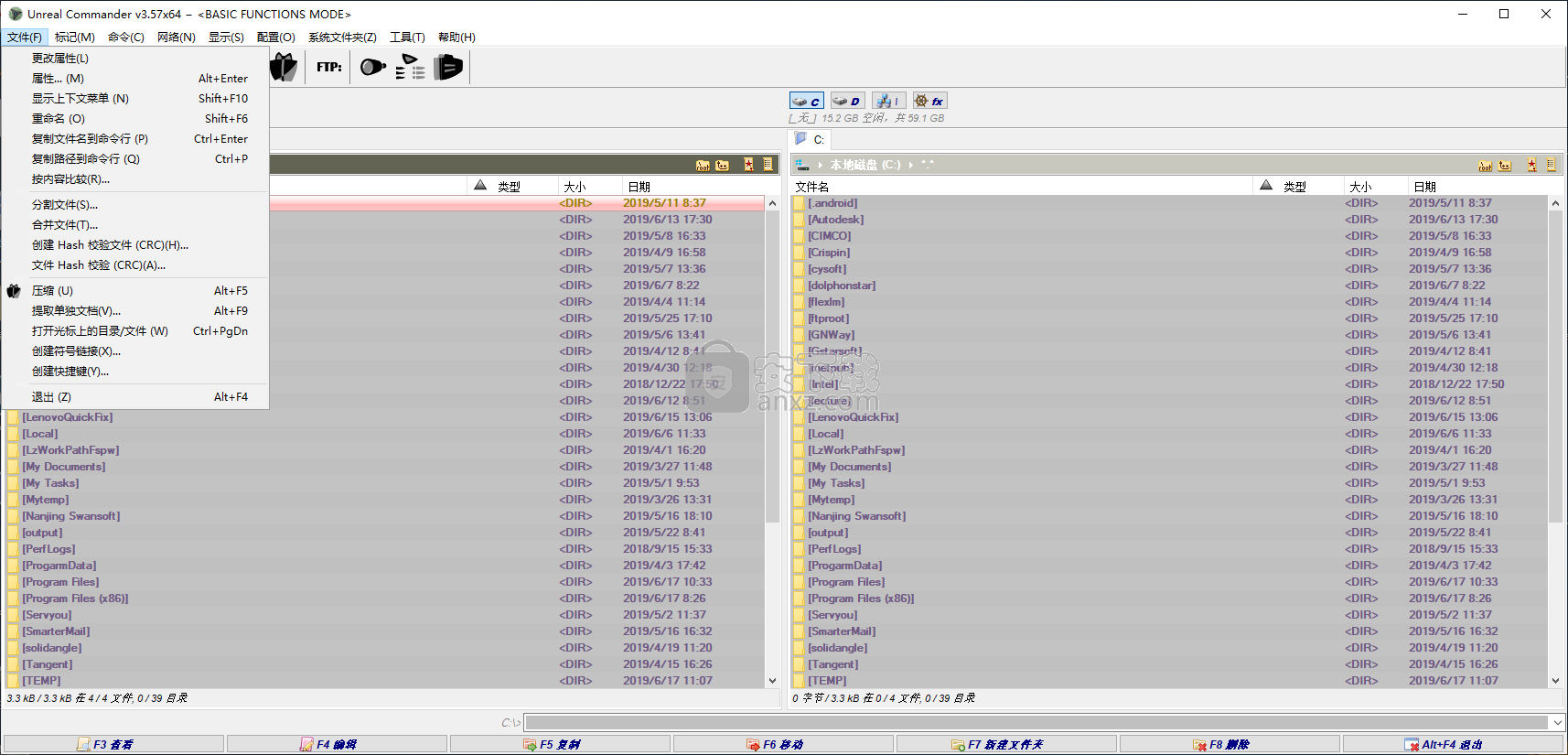This screenshot has width=1568, height=755.
Task: Choose 重命名 (O) from file menu
Action: point(135,119)
